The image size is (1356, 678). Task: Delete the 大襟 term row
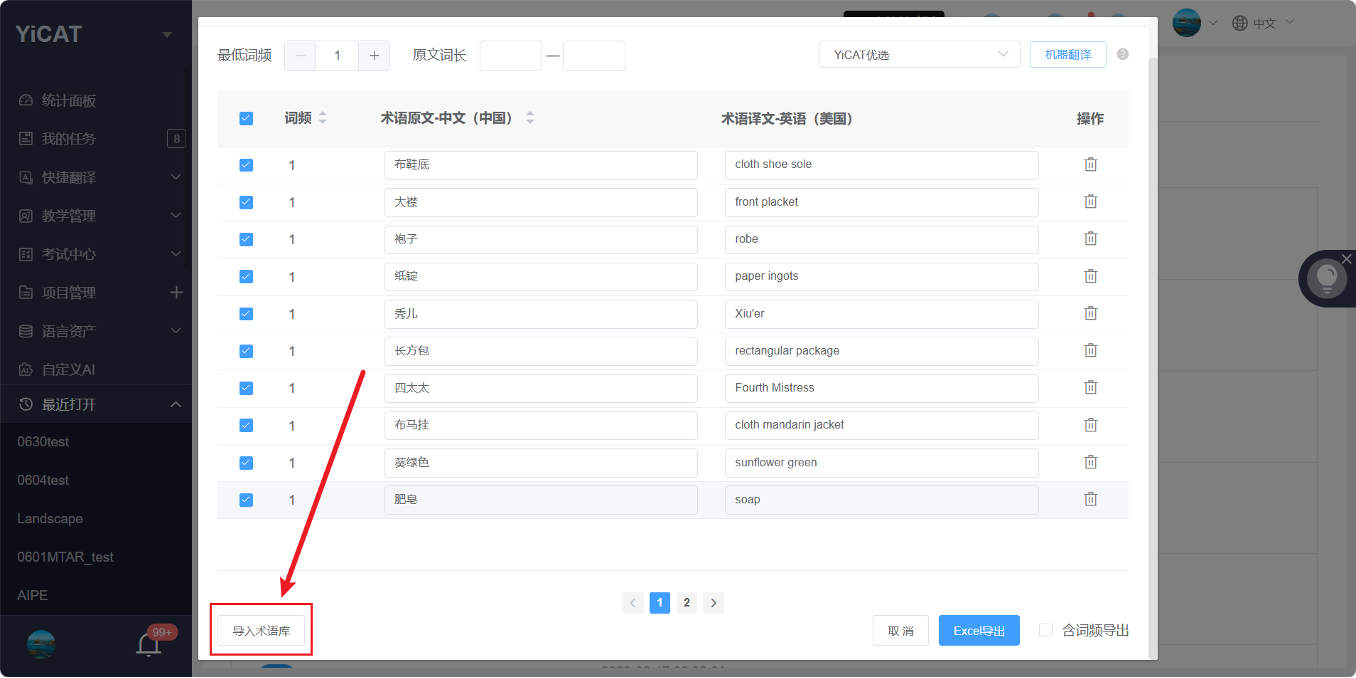pos(1090,201)
